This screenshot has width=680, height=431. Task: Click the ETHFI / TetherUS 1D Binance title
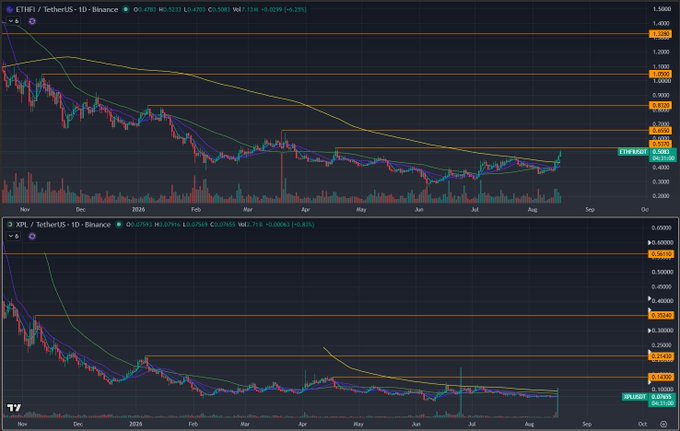[x=67, y=9]
